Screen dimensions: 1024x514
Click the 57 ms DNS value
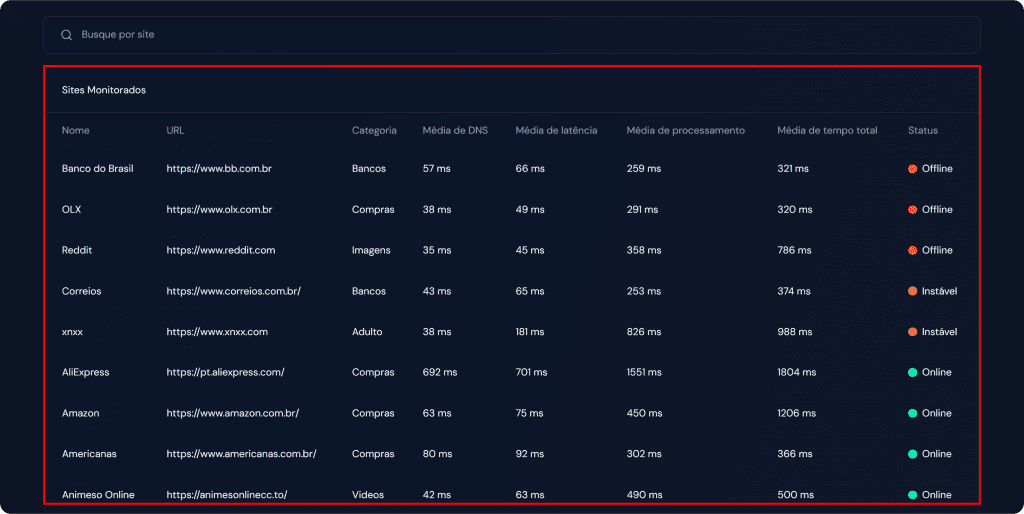[436, 169]
